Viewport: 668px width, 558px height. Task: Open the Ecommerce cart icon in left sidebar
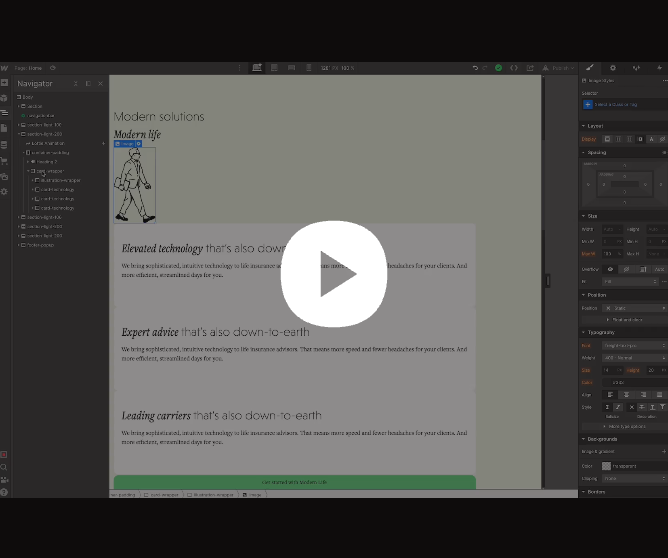click(5, 160)
